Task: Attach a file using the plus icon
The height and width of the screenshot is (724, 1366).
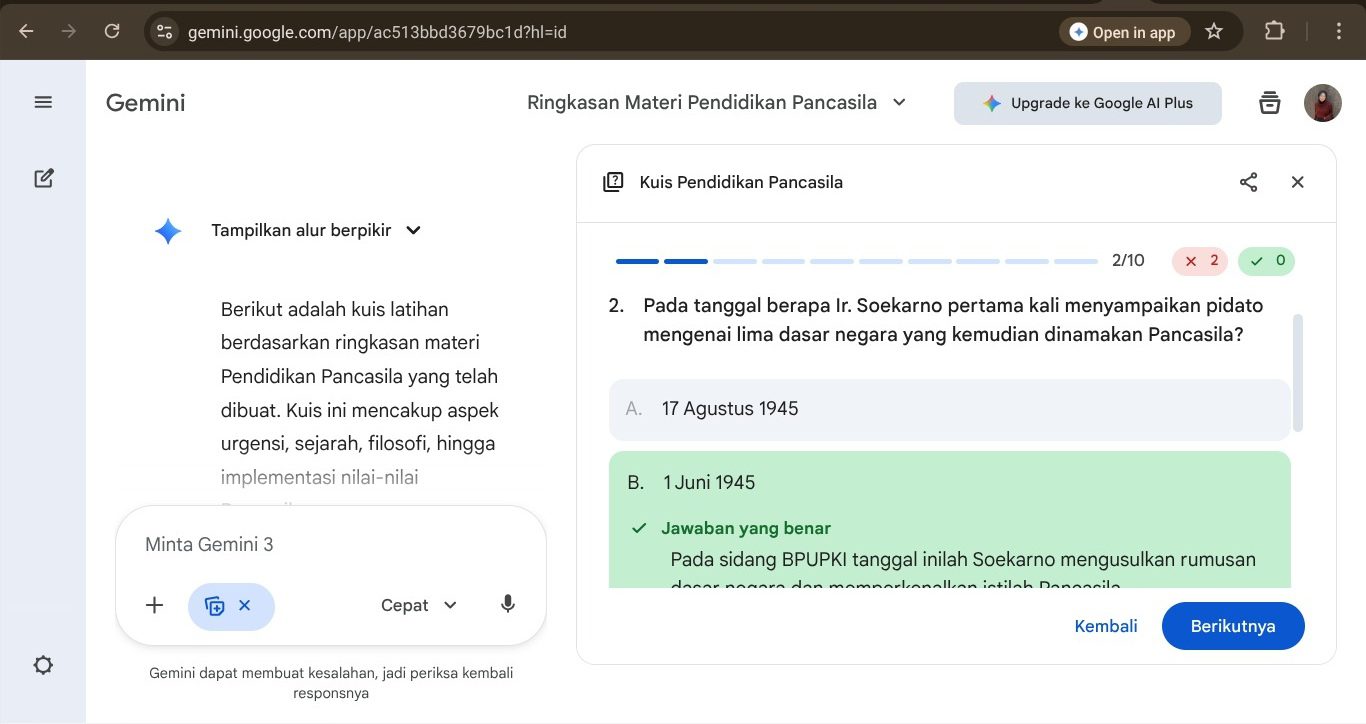Action: coord(154,605)
